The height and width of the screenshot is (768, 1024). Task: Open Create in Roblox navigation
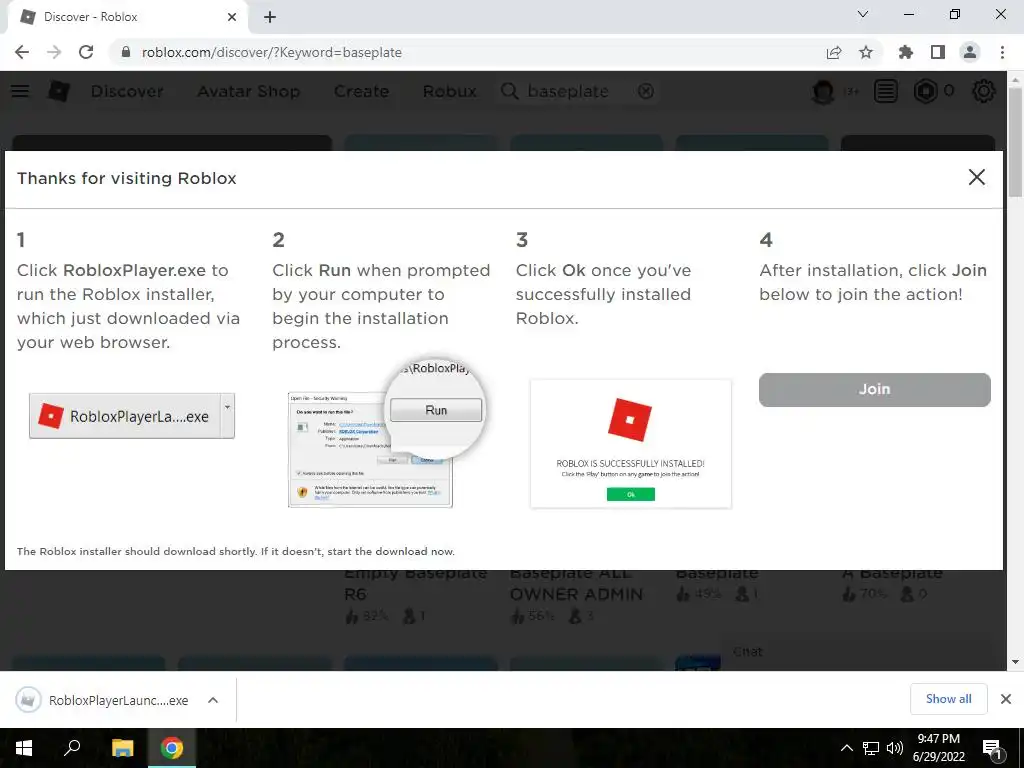coord(362,91)
